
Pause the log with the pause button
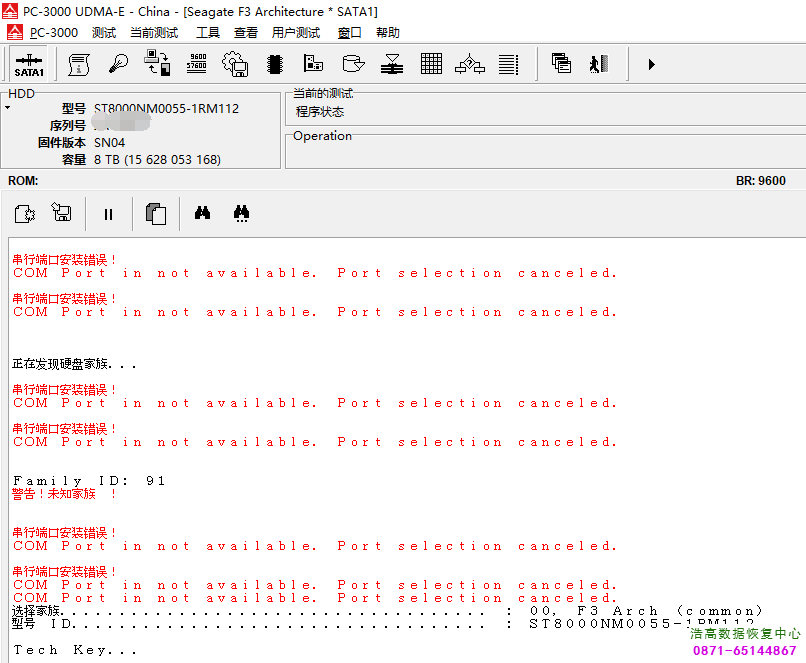click(x=109, y=214)
